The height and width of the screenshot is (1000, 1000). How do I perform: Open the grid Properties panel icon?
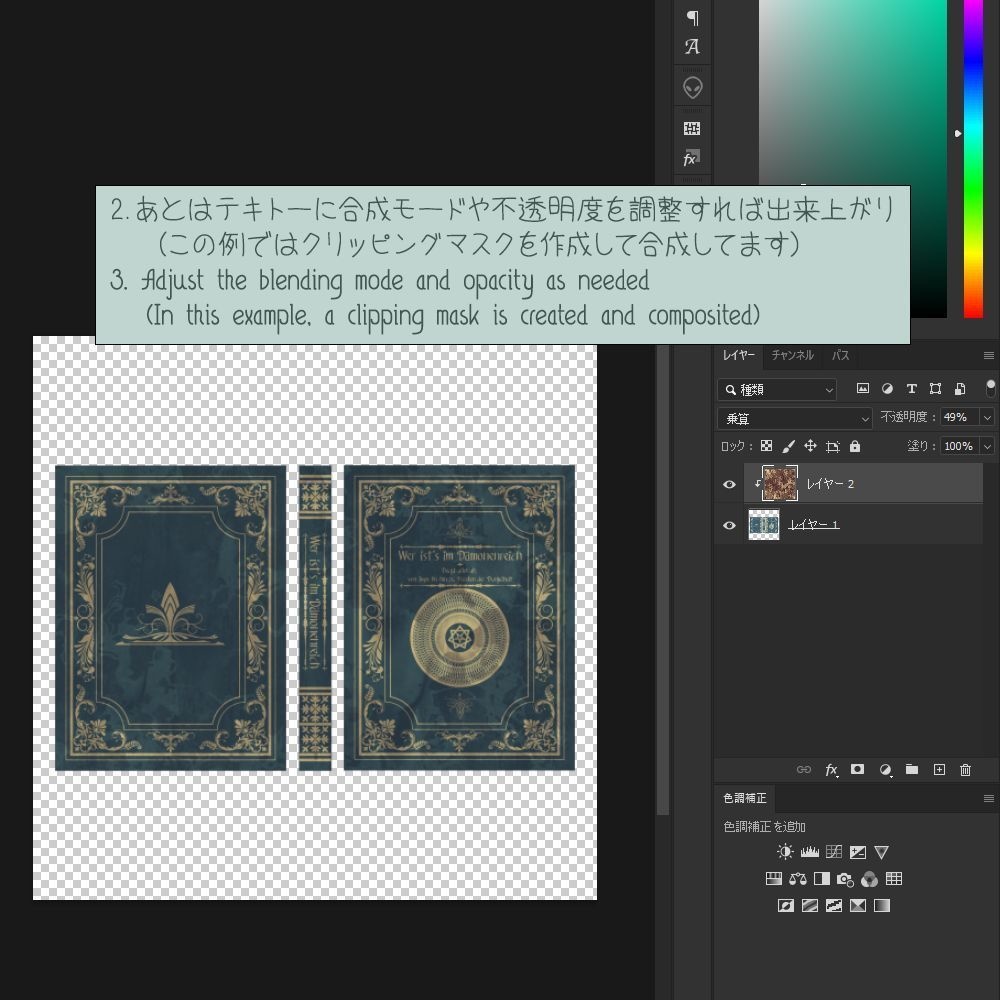pos(693,129)
